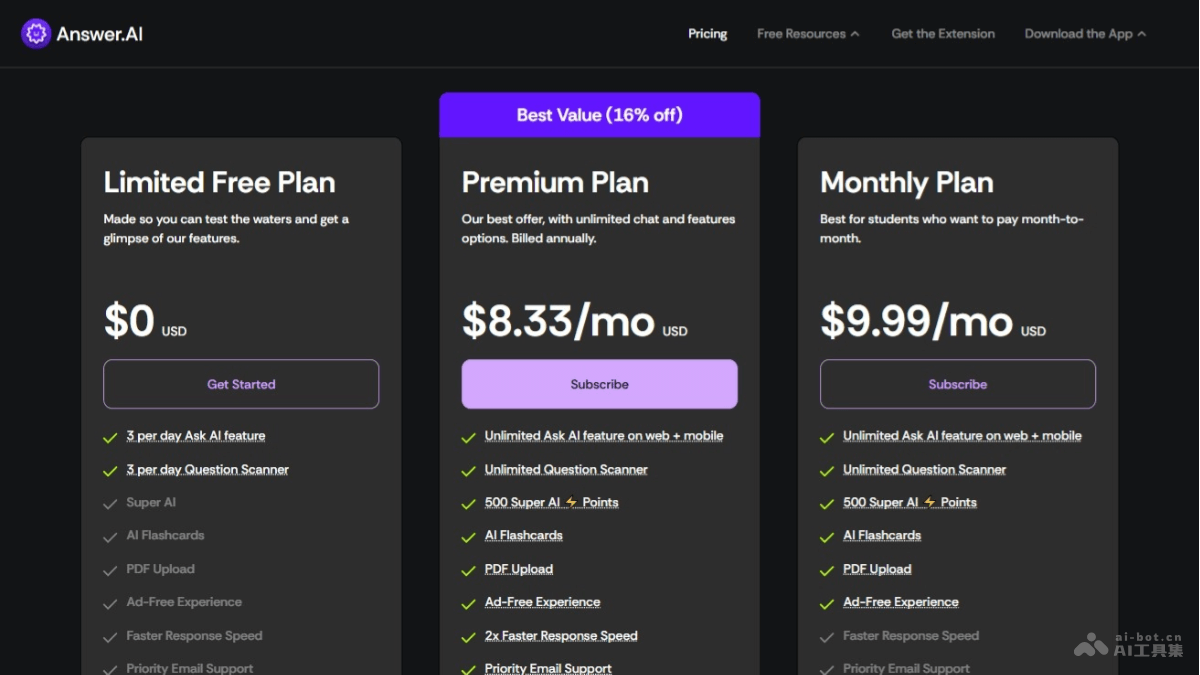Click gray checkmark beside Free plan PDF Upload

point(110,571)
